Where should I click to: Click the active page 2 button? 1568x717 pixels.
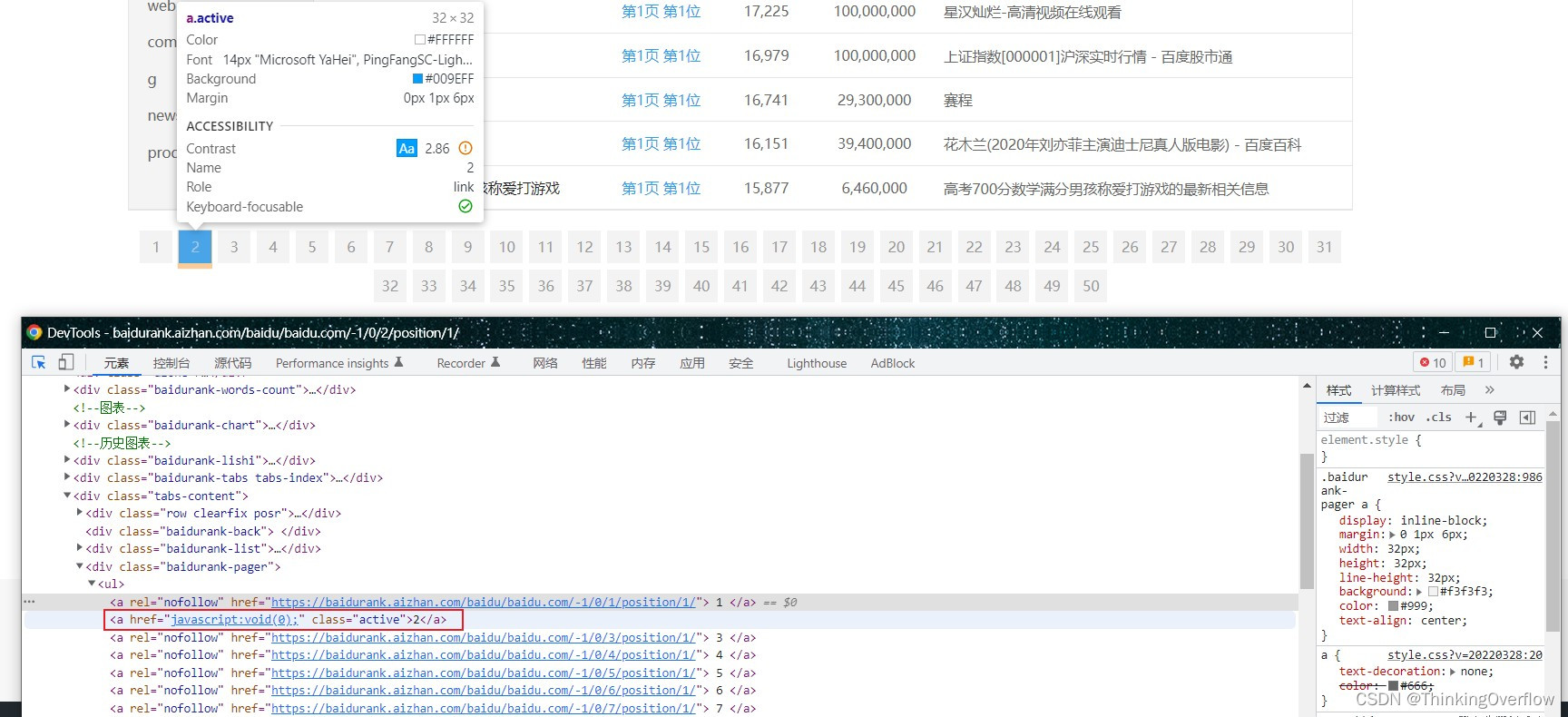click(195, 247)
